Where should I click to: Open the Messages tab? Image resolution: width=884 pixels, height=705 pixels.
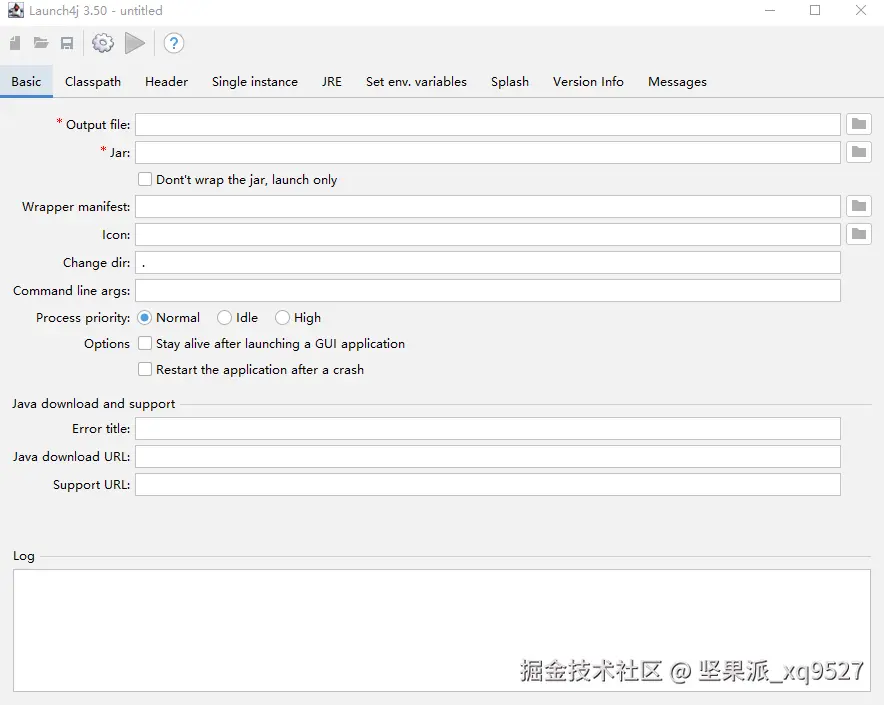(x=677, y=82)
